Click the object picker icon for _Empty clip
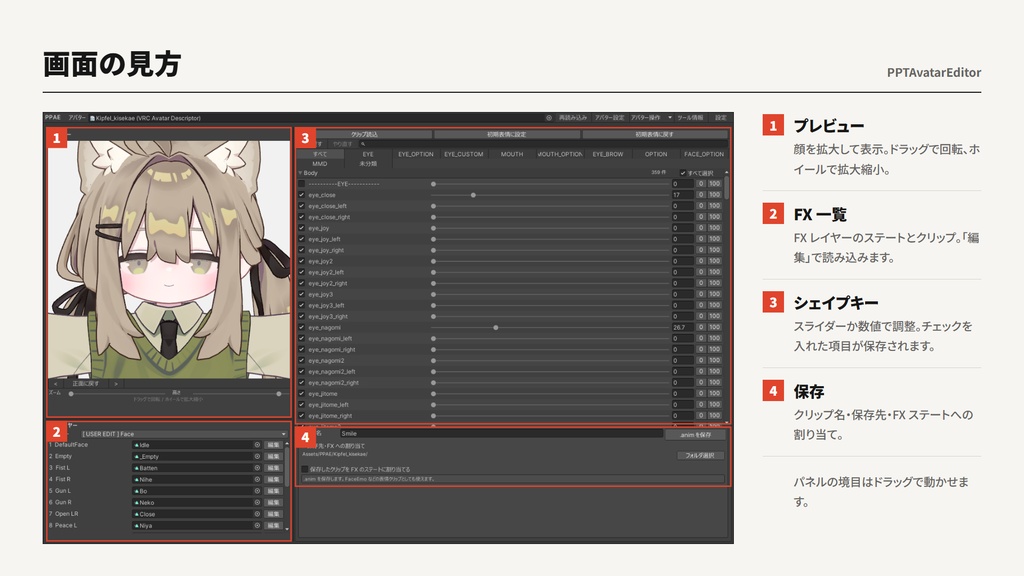This screenshot has width=1024, height=576. tap(257, 456)
